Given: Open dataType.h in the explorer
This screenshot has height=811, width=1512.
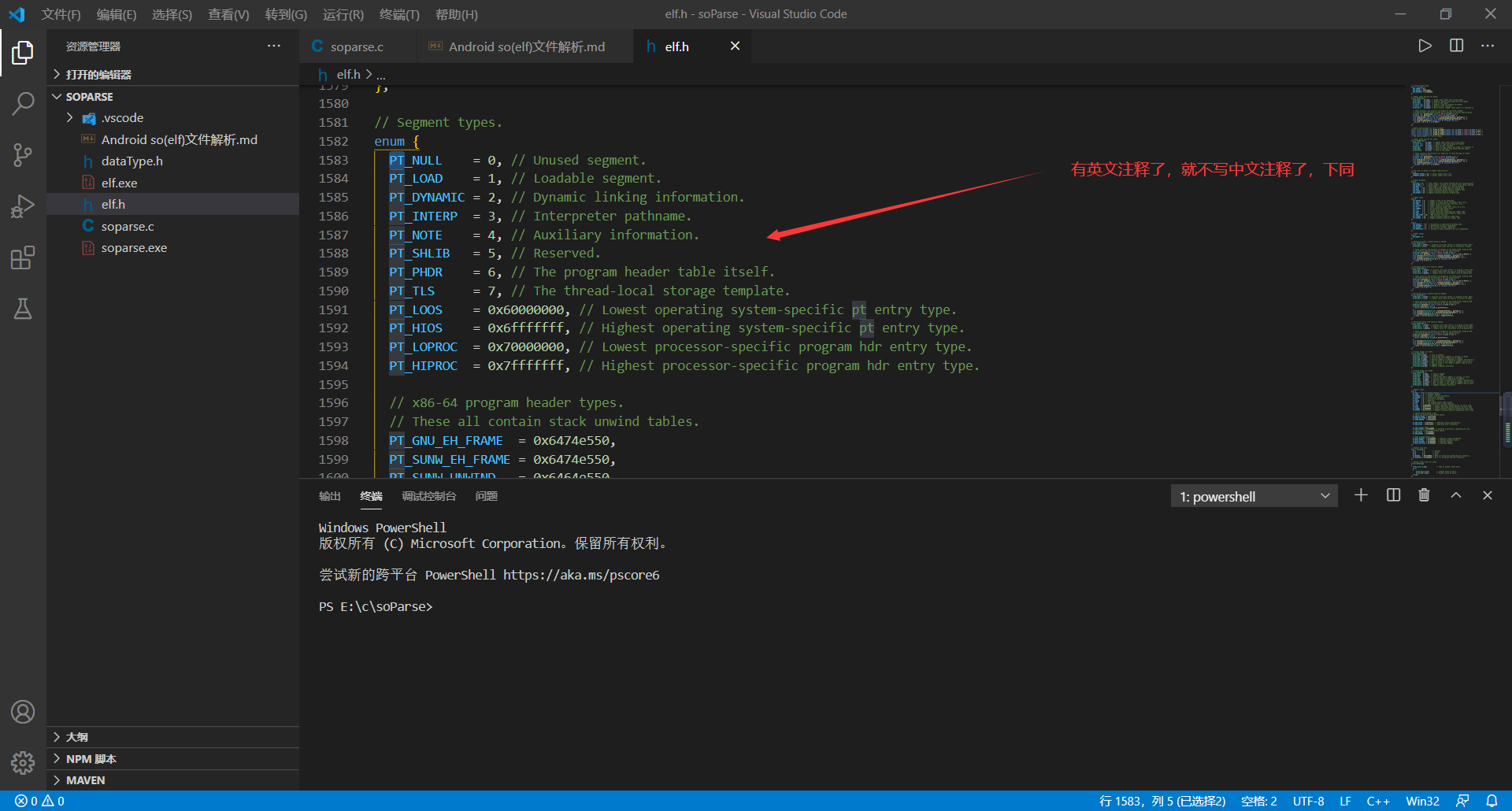Looking at the screenshot, I should (x=173, y=161).
